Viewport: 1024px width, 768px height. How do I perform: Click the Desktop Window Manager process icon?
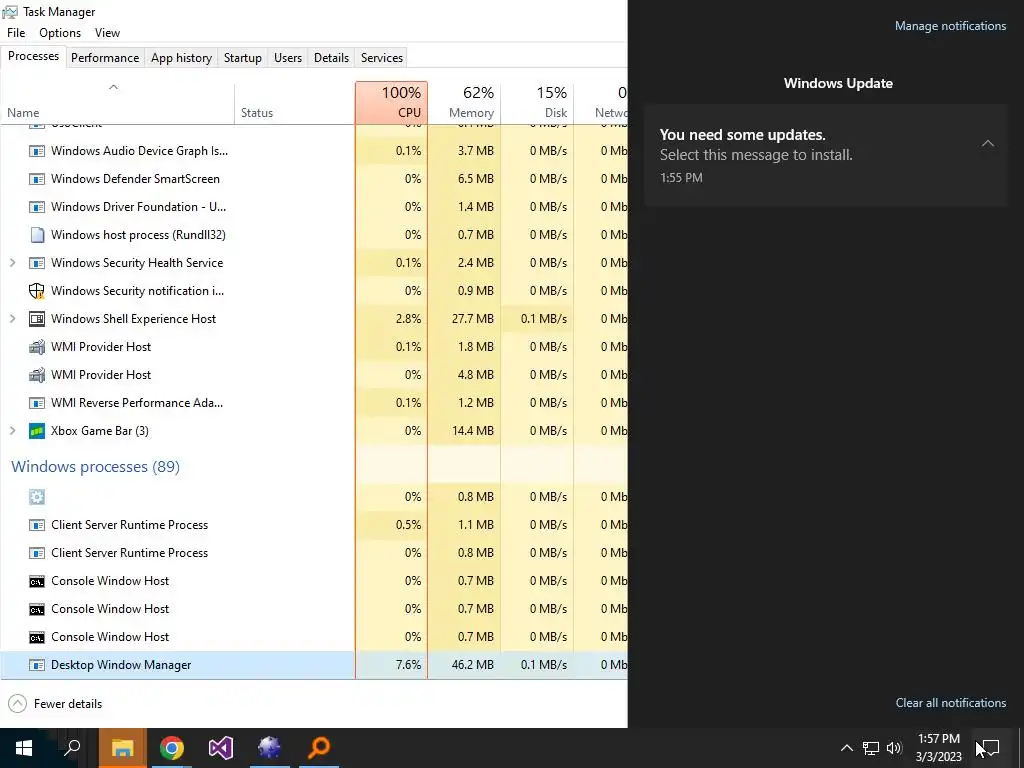coord(37,665)
